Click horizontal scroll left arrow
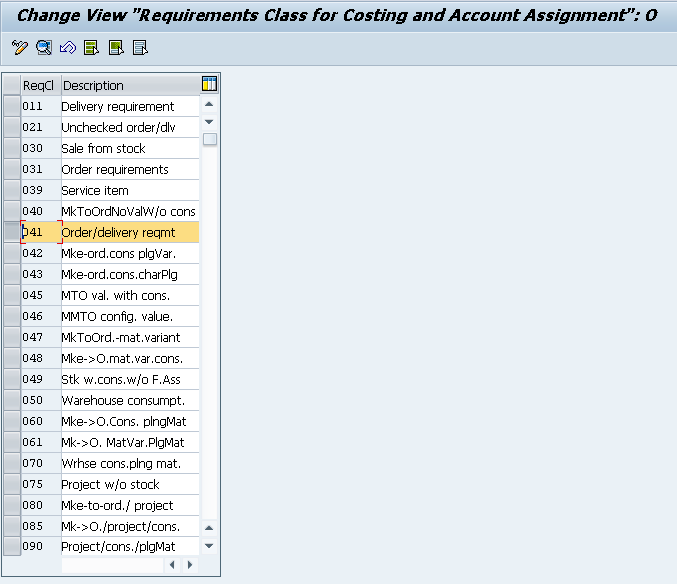 coord(172,565)
